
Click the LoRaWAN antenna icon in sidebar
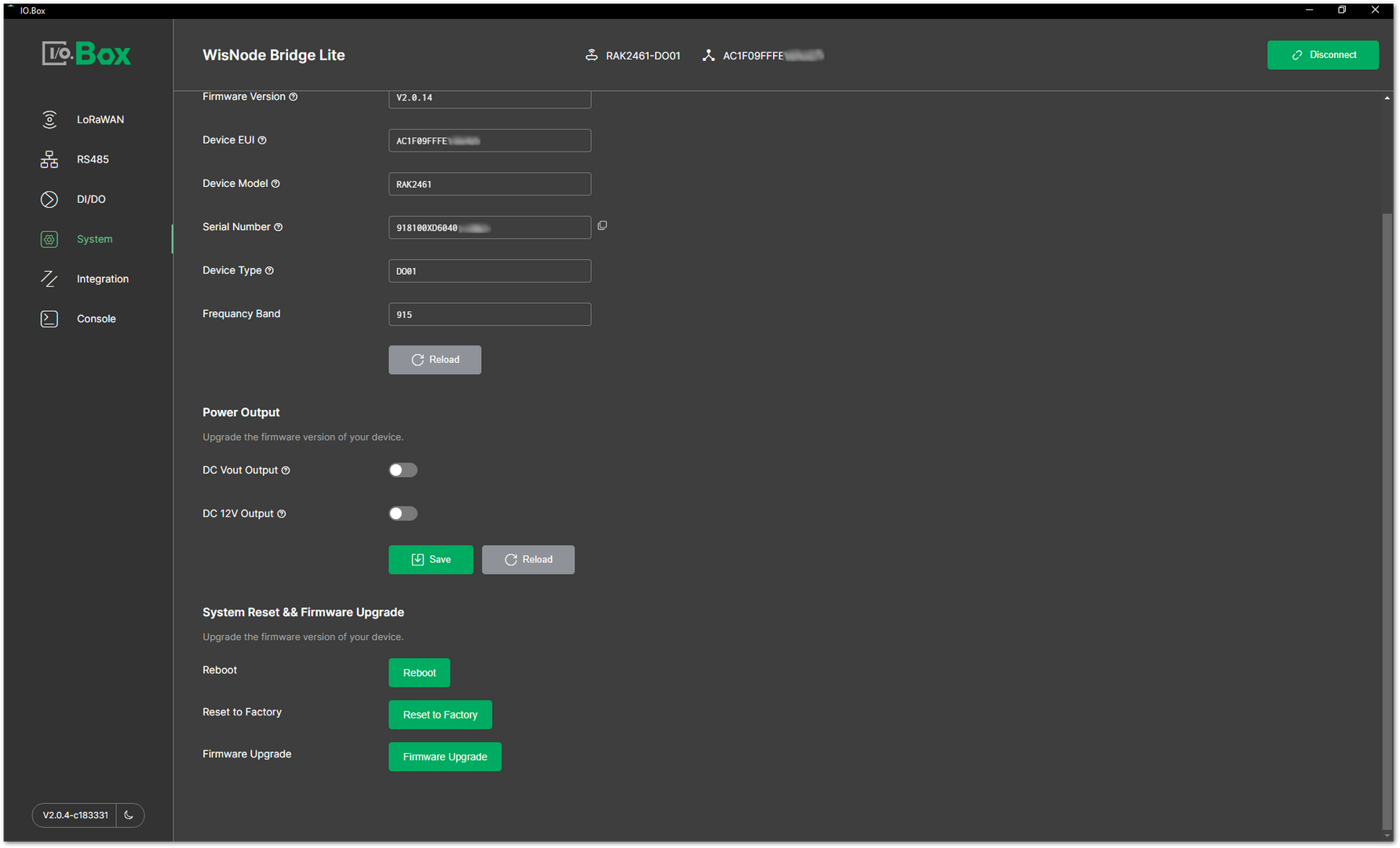click(x=49, y=119)
